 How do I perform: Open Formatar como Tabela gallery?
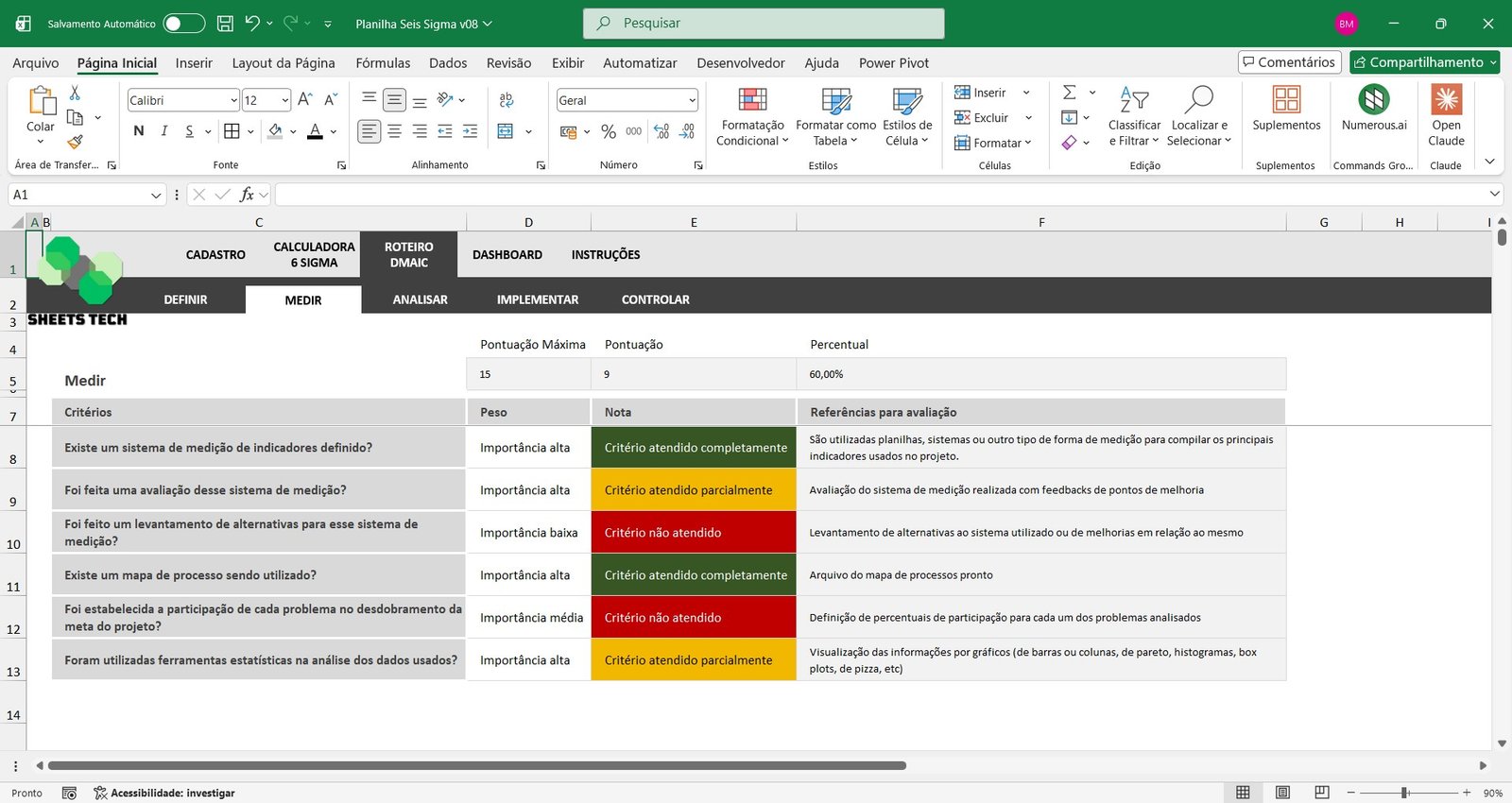835,117
